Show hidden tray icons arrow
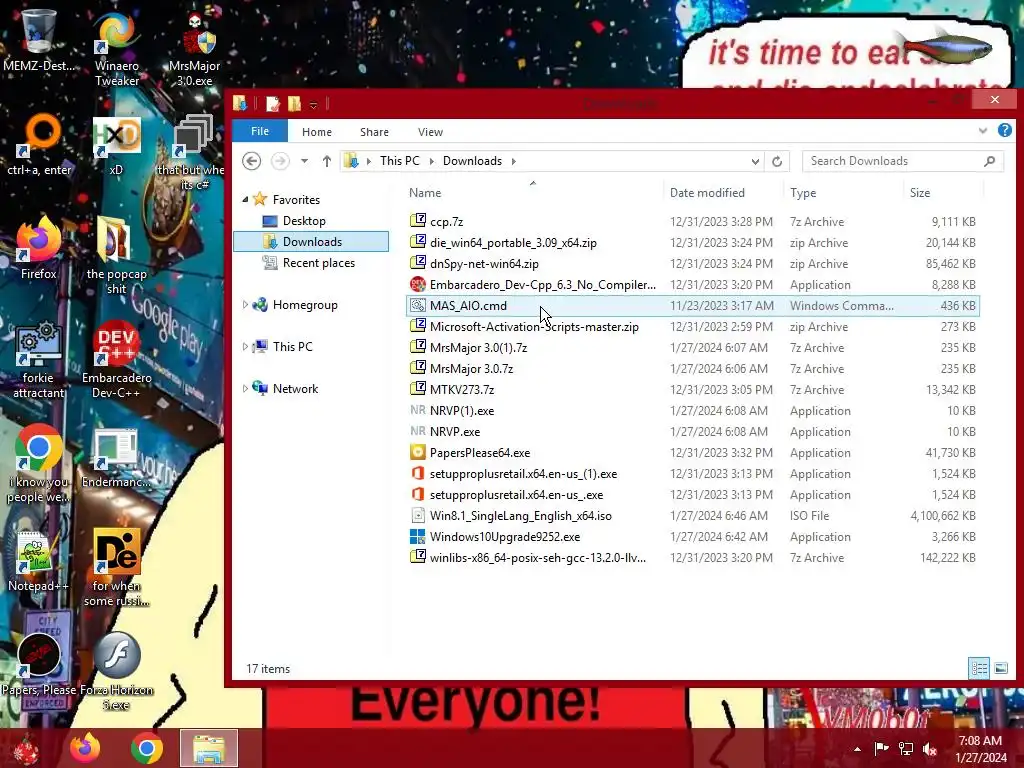This screenshot has height=768, width=1024. click(857, 749)
